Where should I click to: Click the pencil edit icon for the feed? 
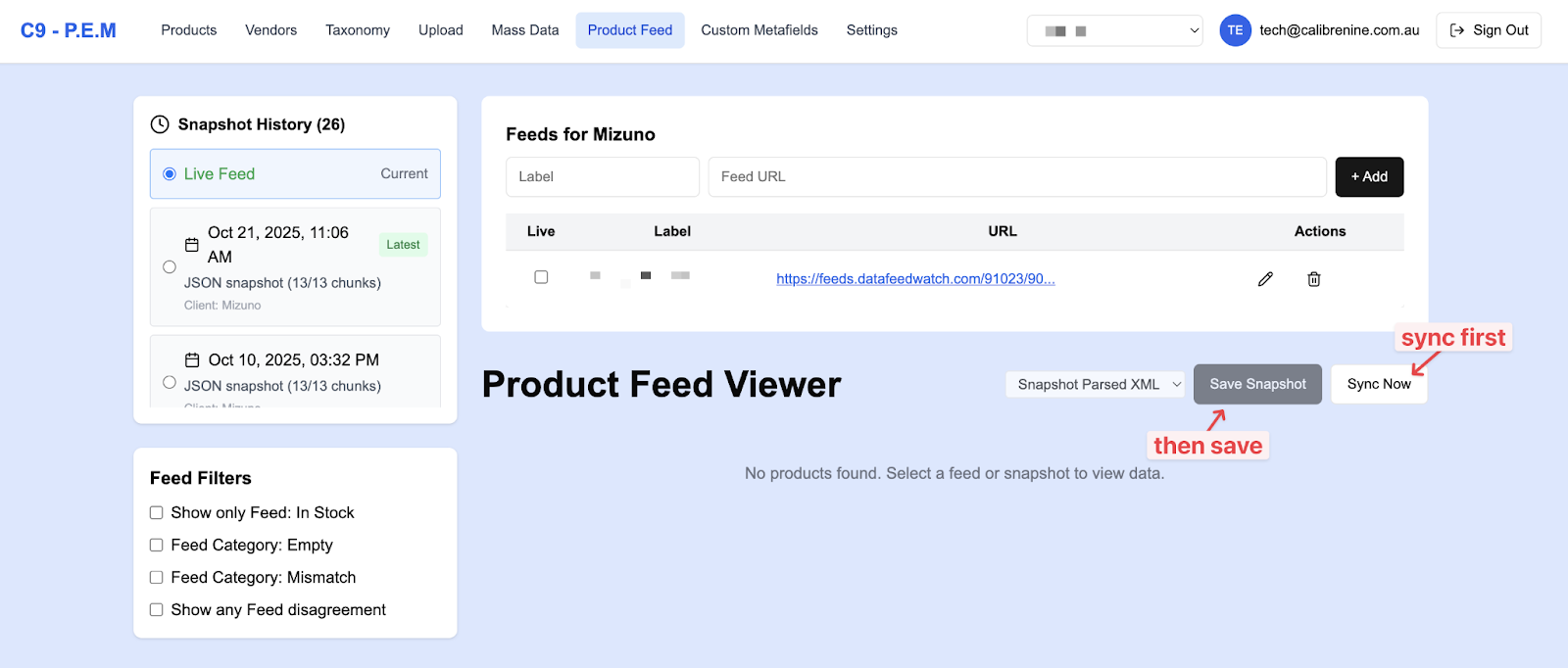pyautogui.click(x=1265, y=279)
